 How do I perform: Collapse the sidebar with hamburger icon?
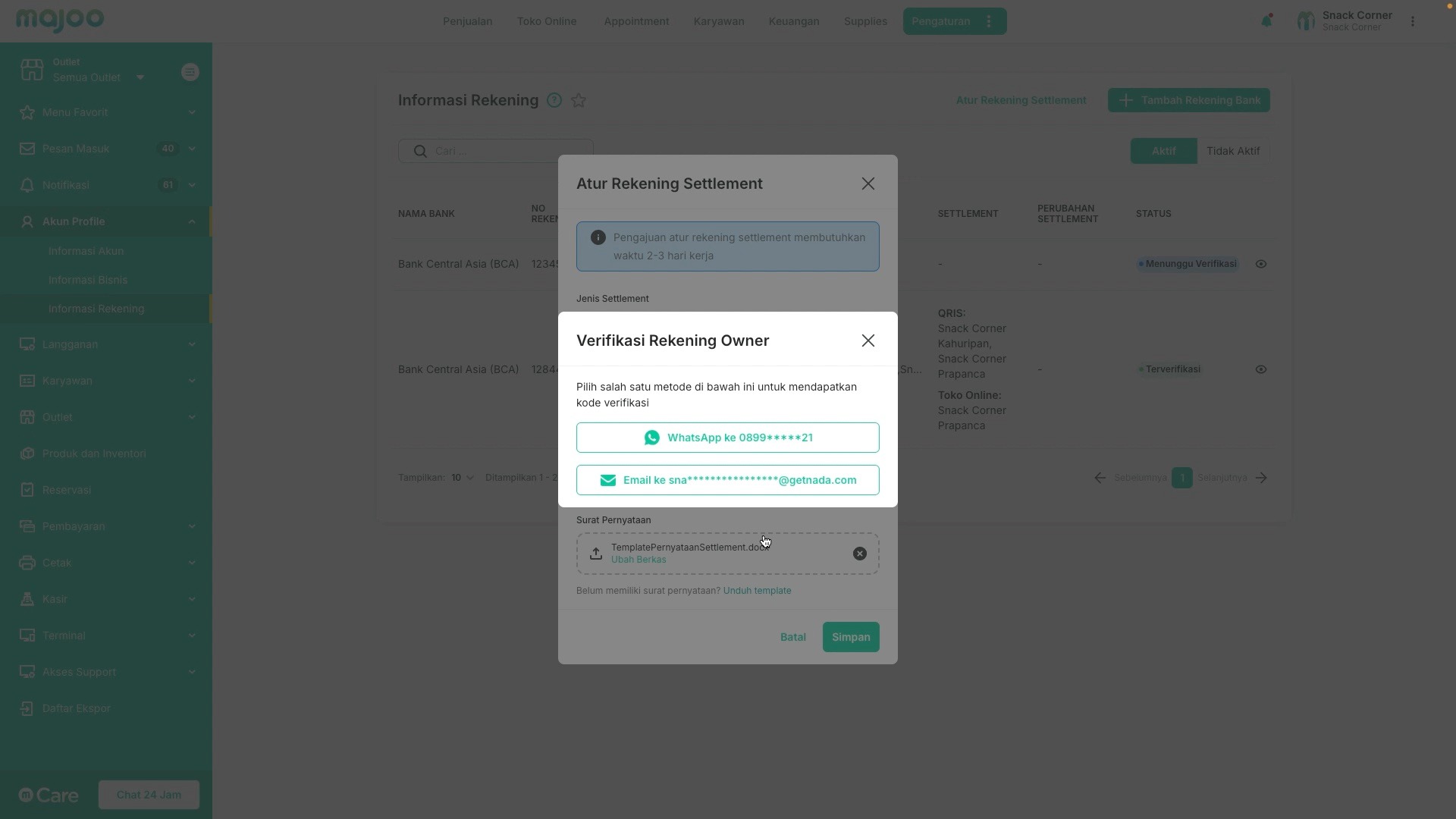pyautogui.click(x=190, y=72)
